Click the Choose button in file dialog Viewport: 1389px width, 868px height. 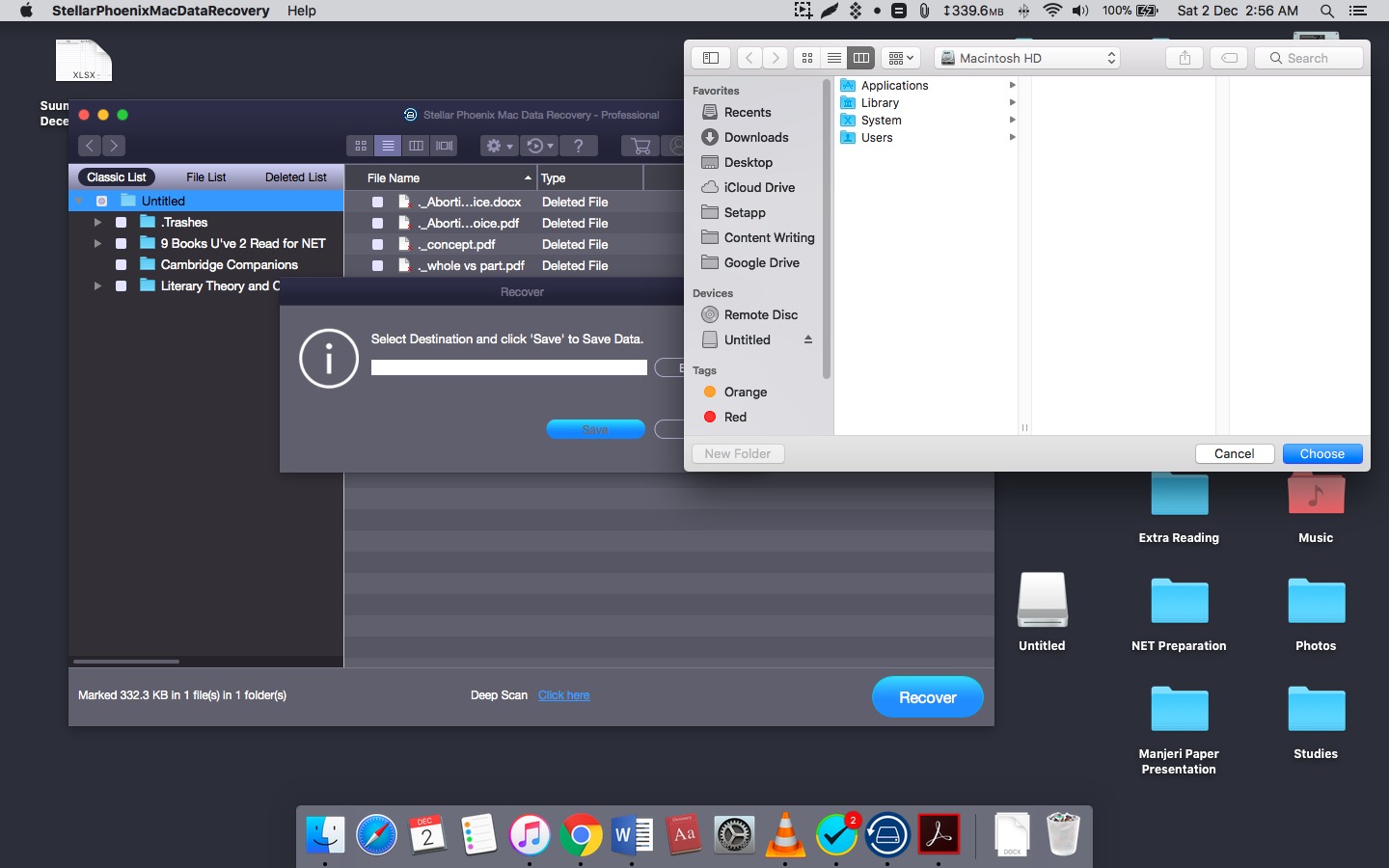tap(1322, 453)
